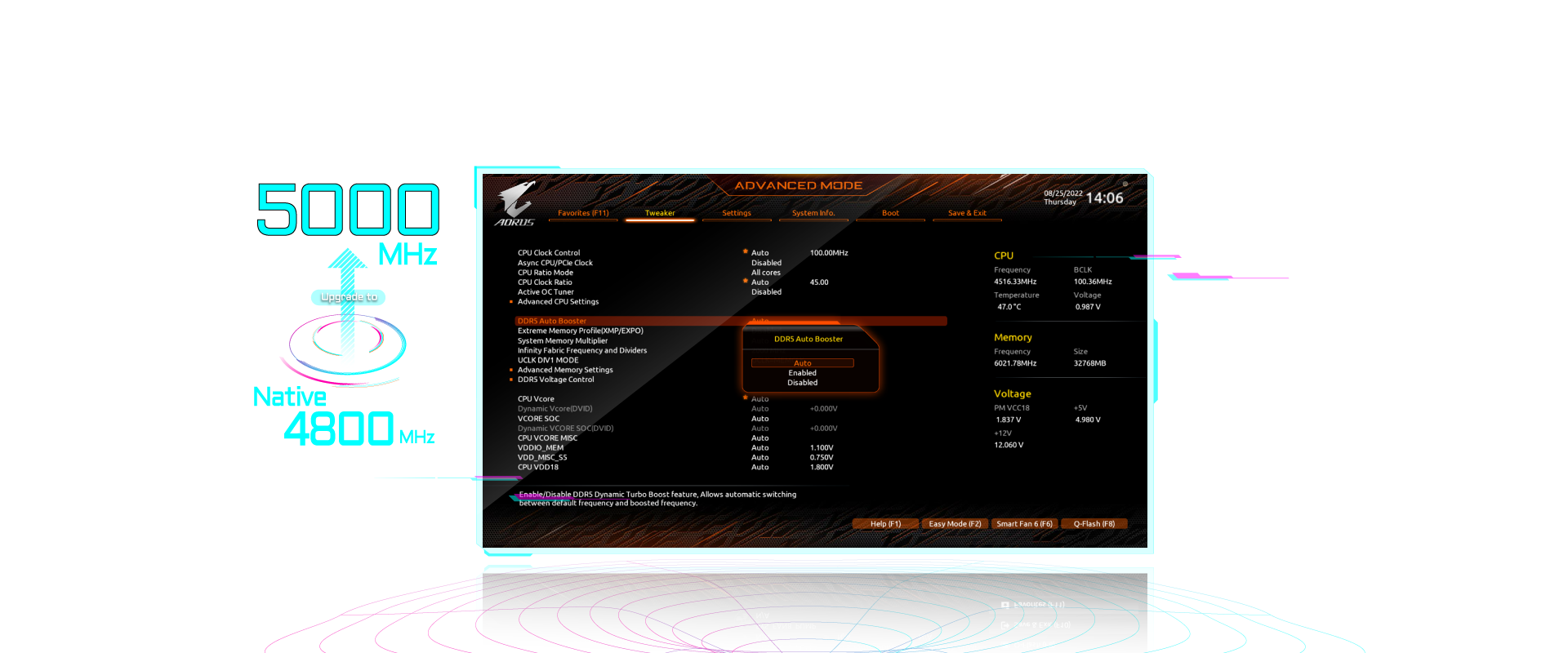Select Extreme Memory Profile(XMP/EXPO) setting
The height and width of the screenshot is (653, 1568).
(x=581, y=331)
